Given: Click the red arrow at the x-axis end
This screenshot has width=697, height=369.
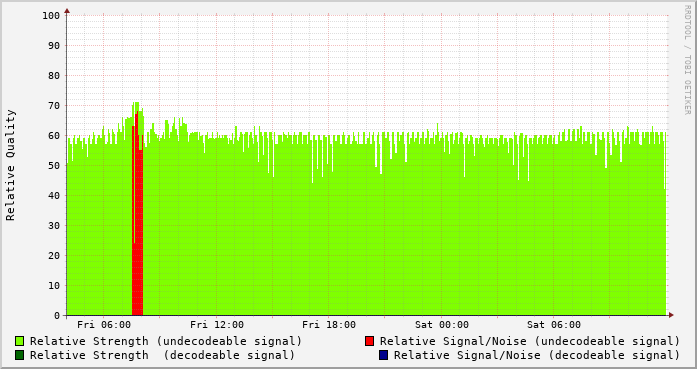Looking at the screenshot, I should coord(671,315).
